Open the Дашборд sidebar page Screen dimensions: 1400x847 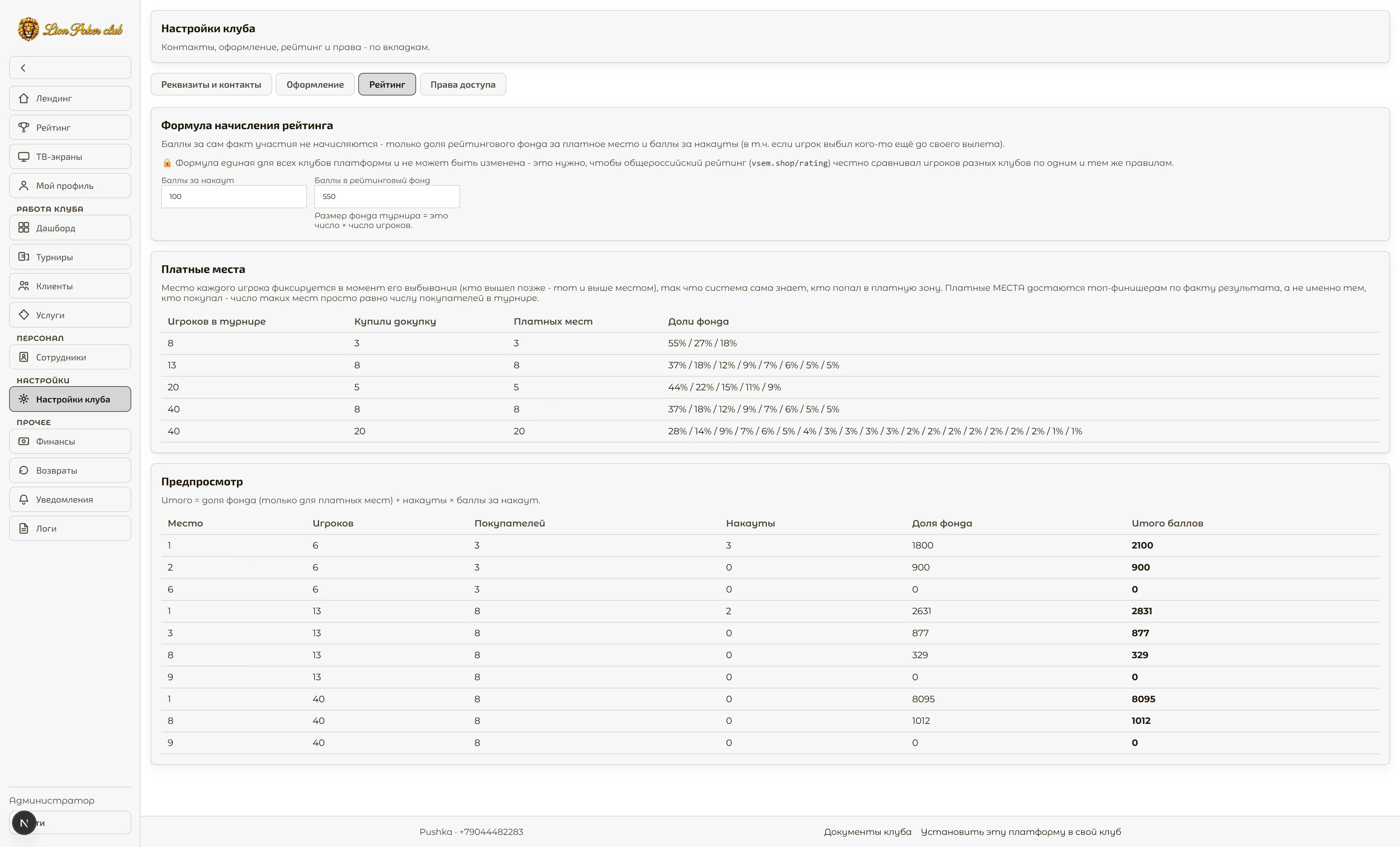[x=70, y=228]
